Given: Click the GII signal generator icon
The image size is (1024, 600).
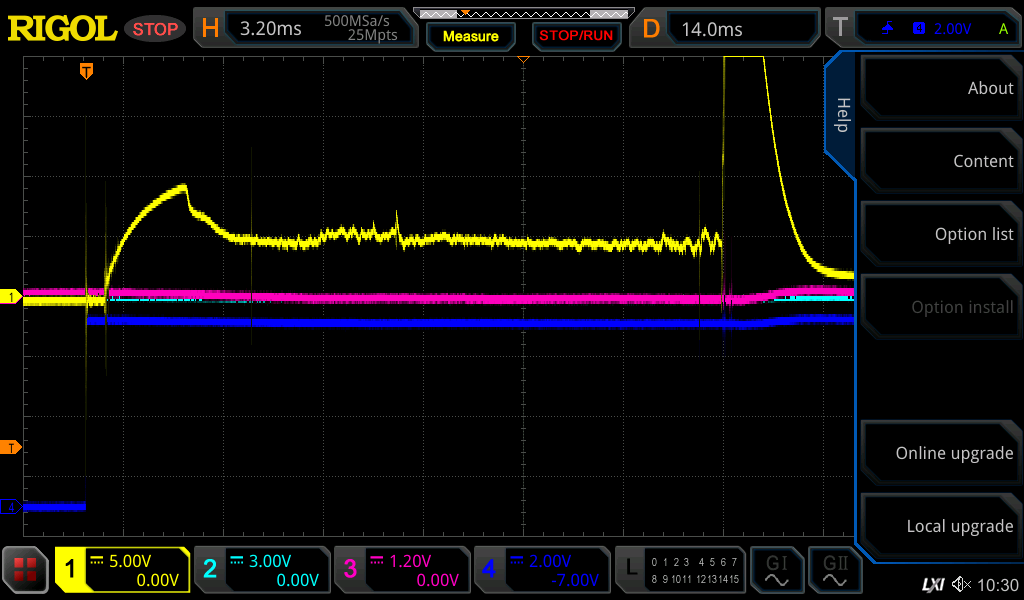Looking at the screenshot, I should click(835, 570).
